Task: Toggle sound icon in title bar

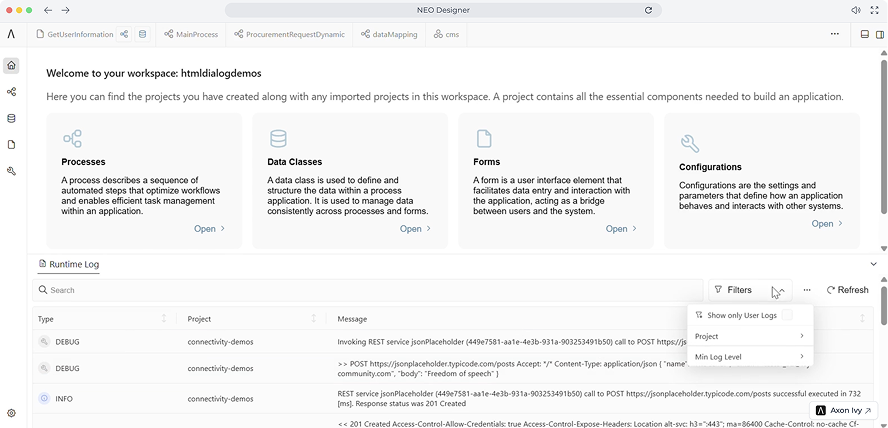Action: (856, 10)
